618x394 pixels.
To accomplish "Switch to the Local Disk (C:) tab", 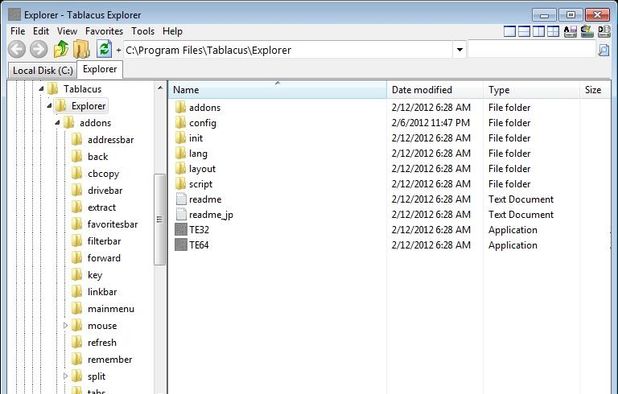I will [43, 71].
